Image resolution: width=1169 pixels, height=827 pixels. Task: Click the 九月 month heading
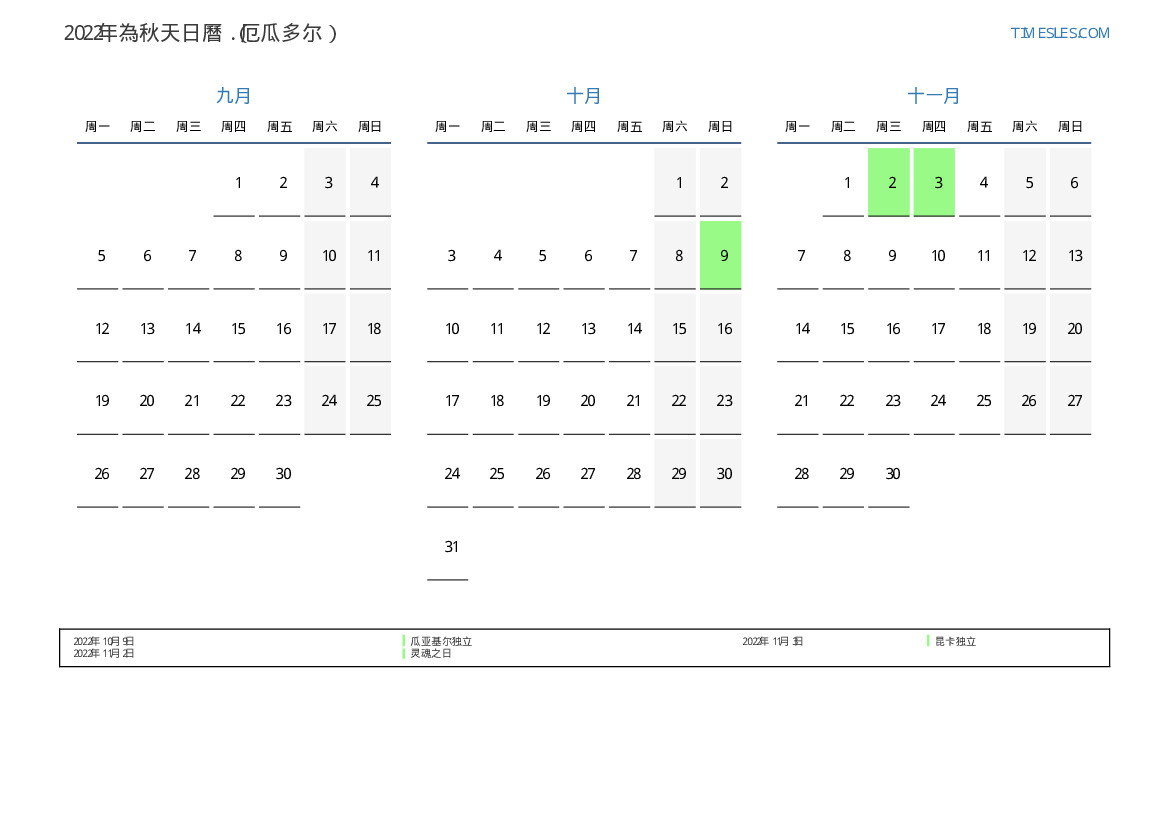point(234,96)
